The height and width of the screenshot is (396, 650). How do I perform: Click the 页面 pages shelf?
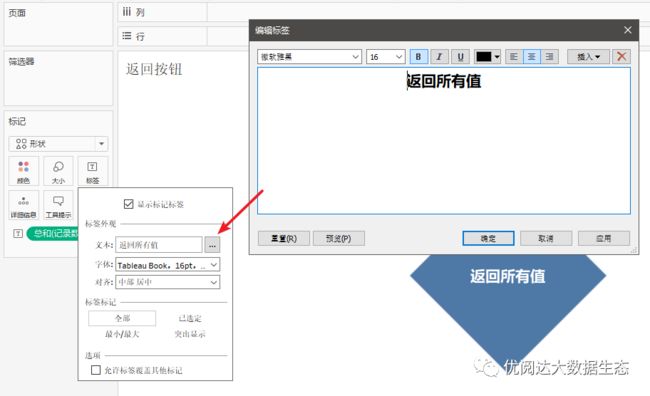click(58, 24)
